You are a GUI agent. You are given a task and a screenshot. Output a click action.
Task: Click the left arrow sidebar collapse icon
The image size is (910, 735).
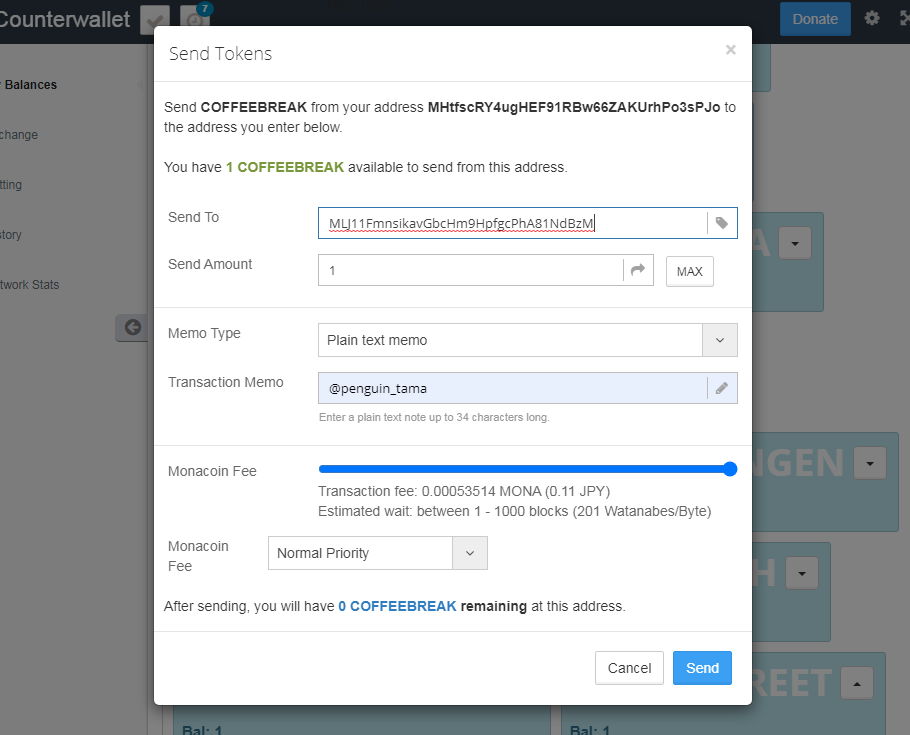coord(132,327)
